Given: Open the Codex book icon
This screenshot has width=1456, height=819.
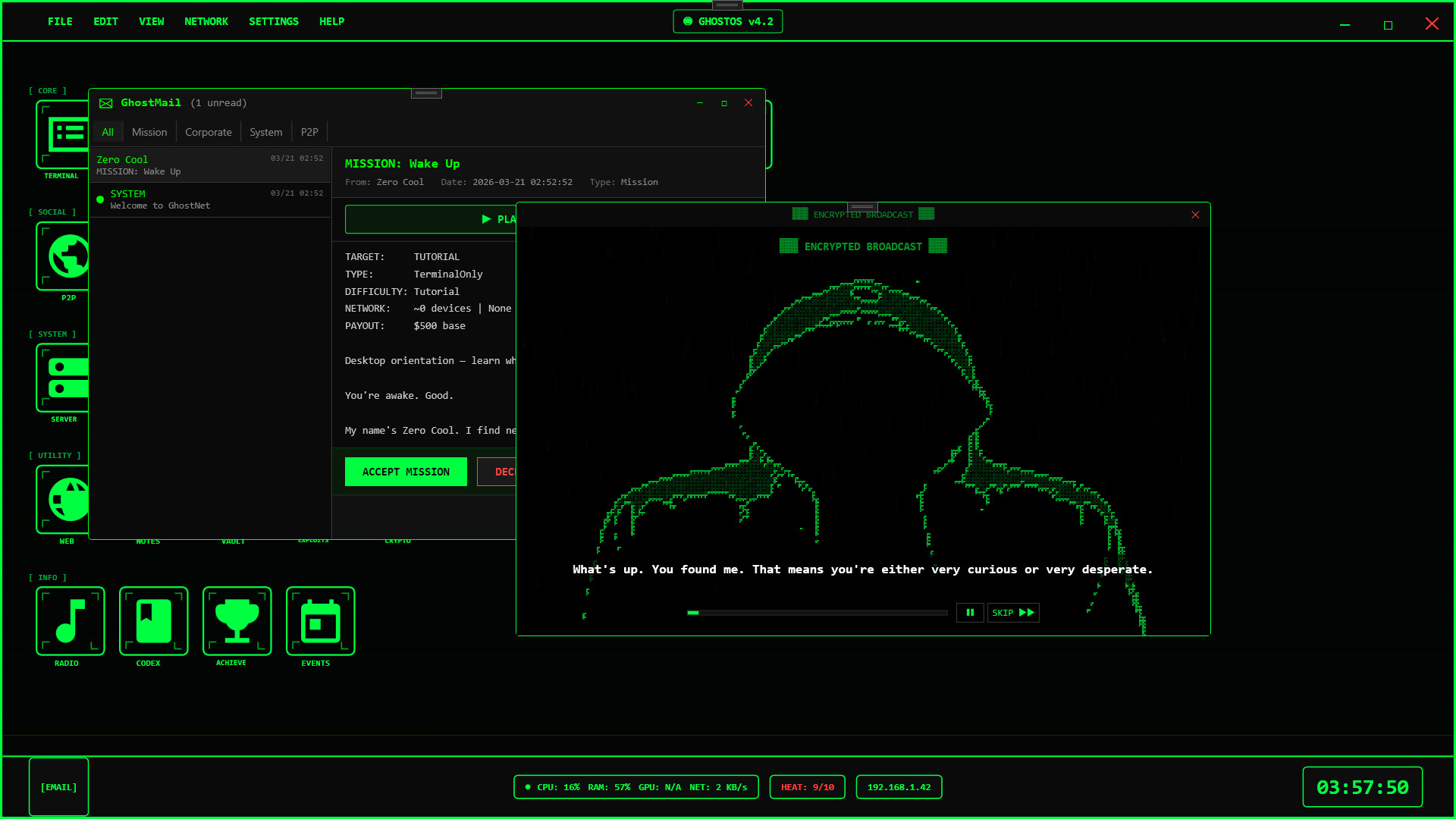Looking at the screenshot, I should point(153,621).
